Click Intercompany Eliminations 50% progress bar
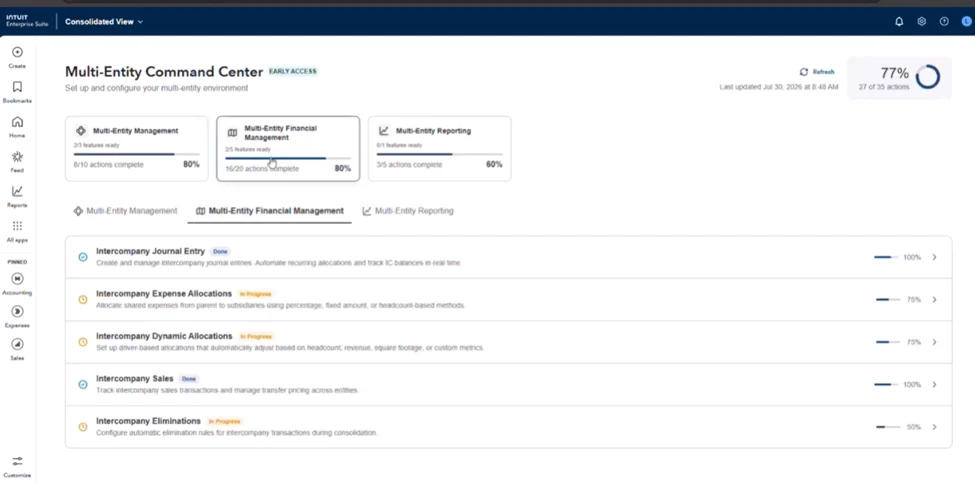Image resolution: width=975 pixels, height=484 pixels. (x=887, y=427)
